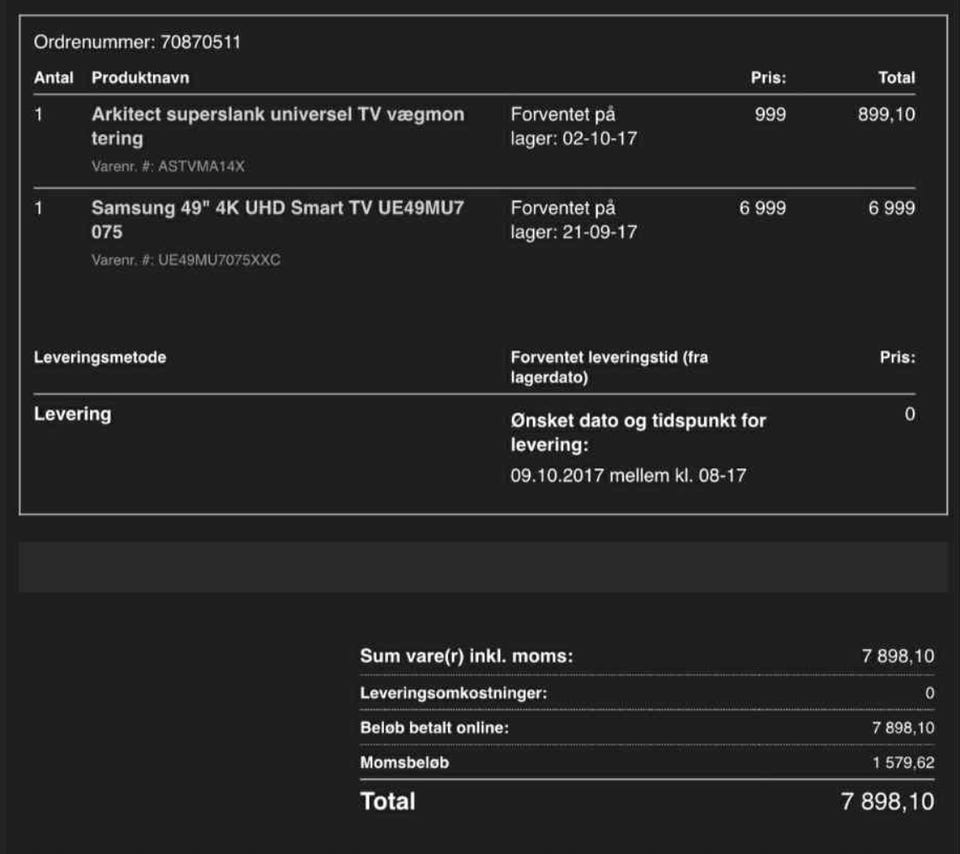Click the Sum vare(r) inkl. moms label
960x854 pixels.
coord(466,657)
